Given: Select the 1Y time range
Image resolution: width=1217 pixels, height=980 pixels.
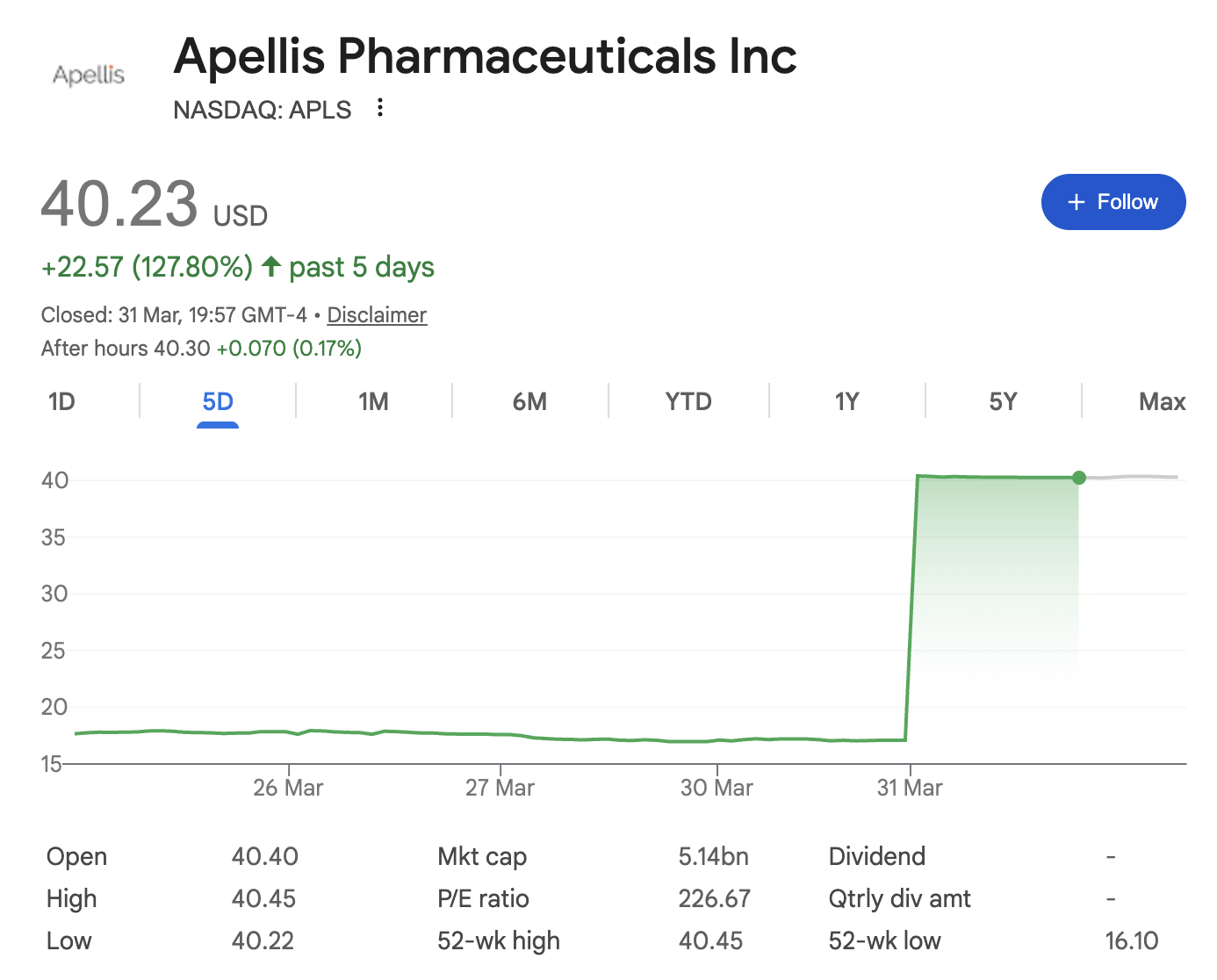Looking at the screenshot, I should tap(846, 401).
